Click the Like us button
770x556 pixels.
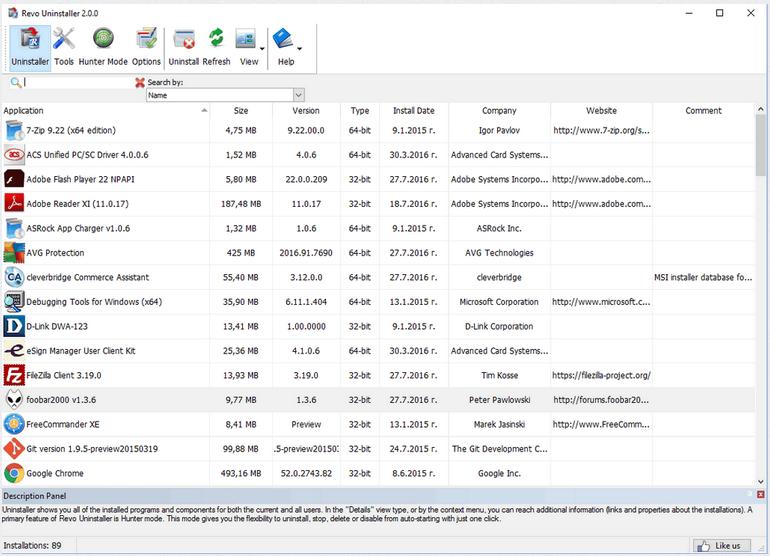(722, 546)
